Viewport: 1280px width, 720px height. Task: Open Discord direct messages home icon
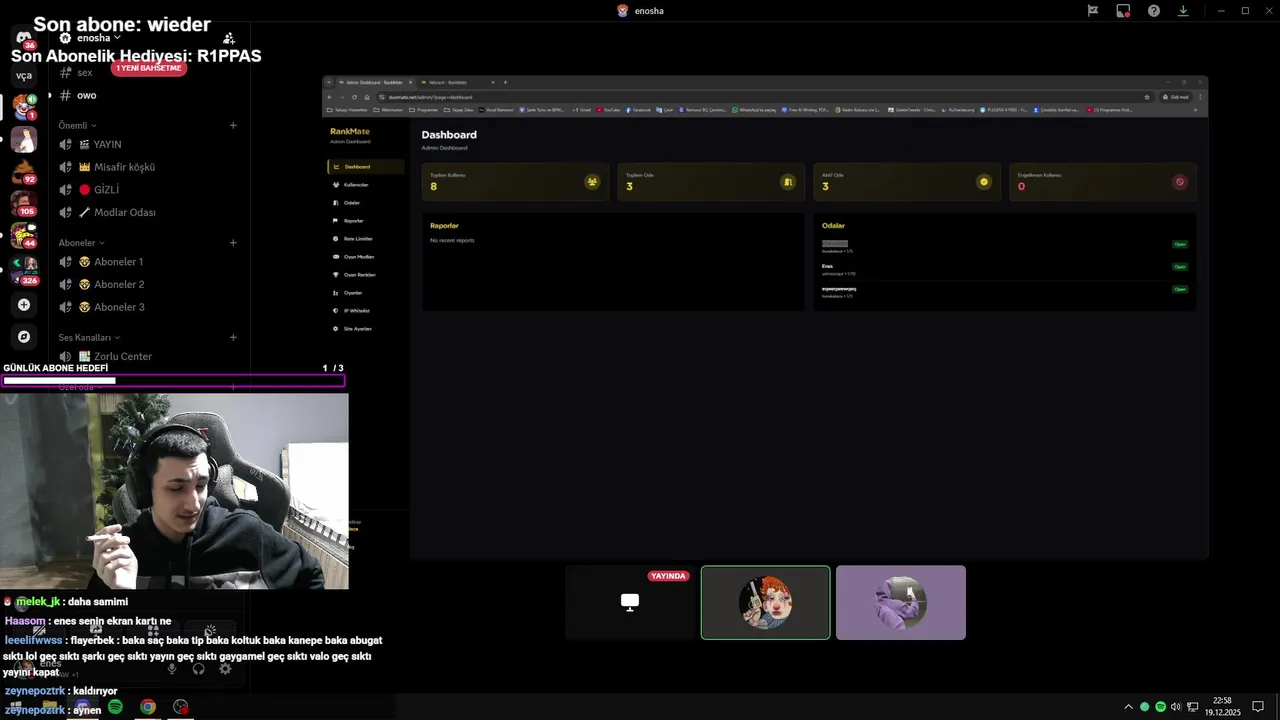[x=24, y=38]
